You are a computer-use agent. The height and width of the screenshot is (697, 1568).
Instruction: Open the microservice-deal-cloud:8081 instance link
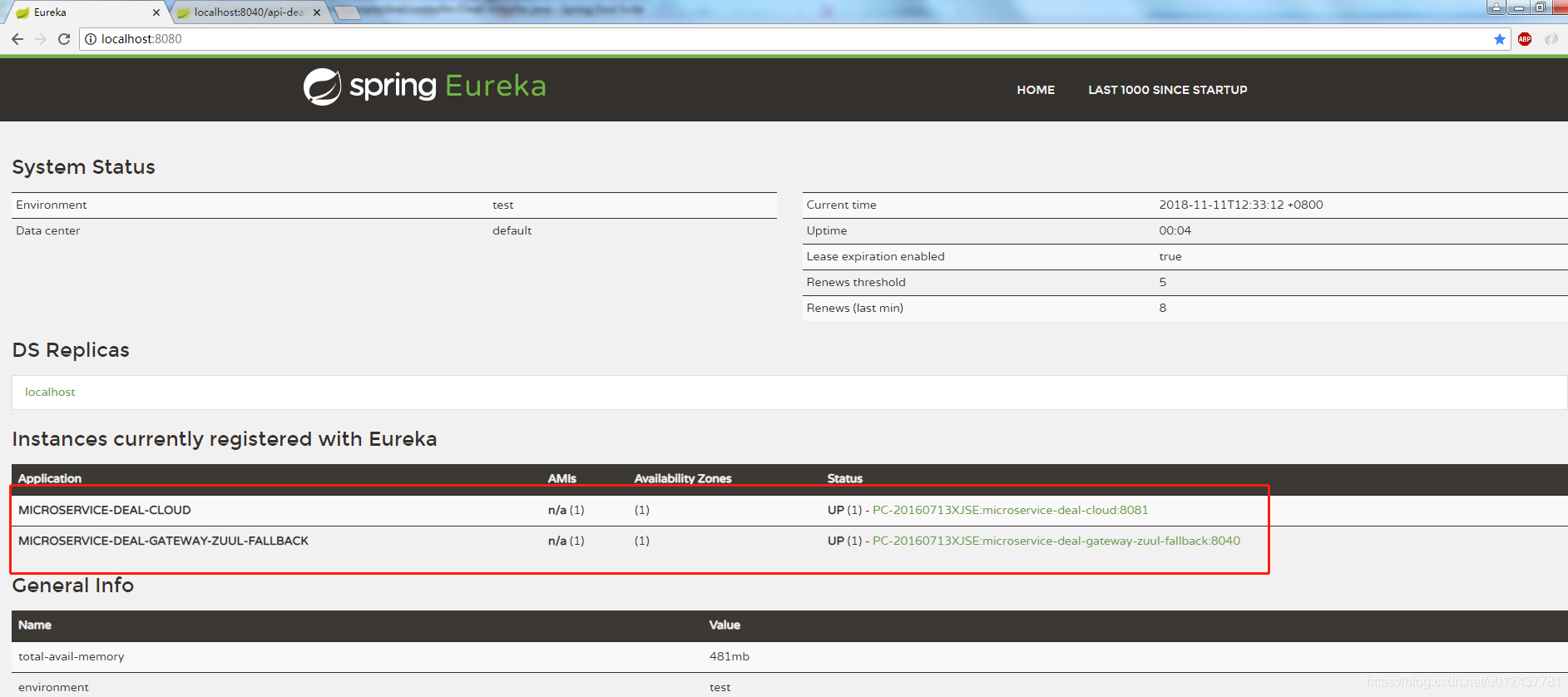(x=1010, y=510)
